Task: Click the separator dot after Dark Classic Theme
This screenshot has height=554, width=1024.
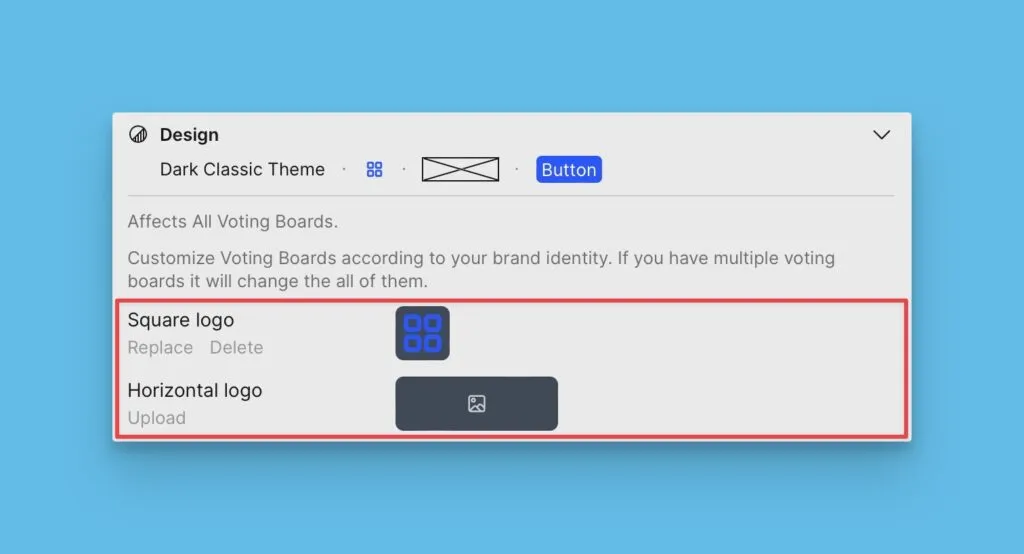Action: click(x=344, y=170)
